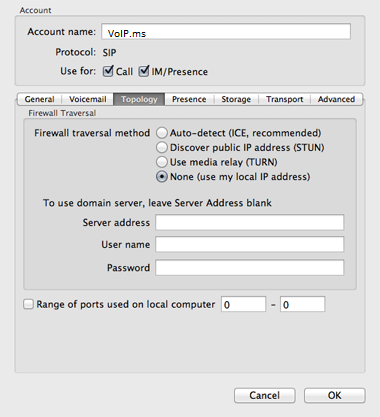
Task: Click into the Server address field
Action: coord(250,222)
